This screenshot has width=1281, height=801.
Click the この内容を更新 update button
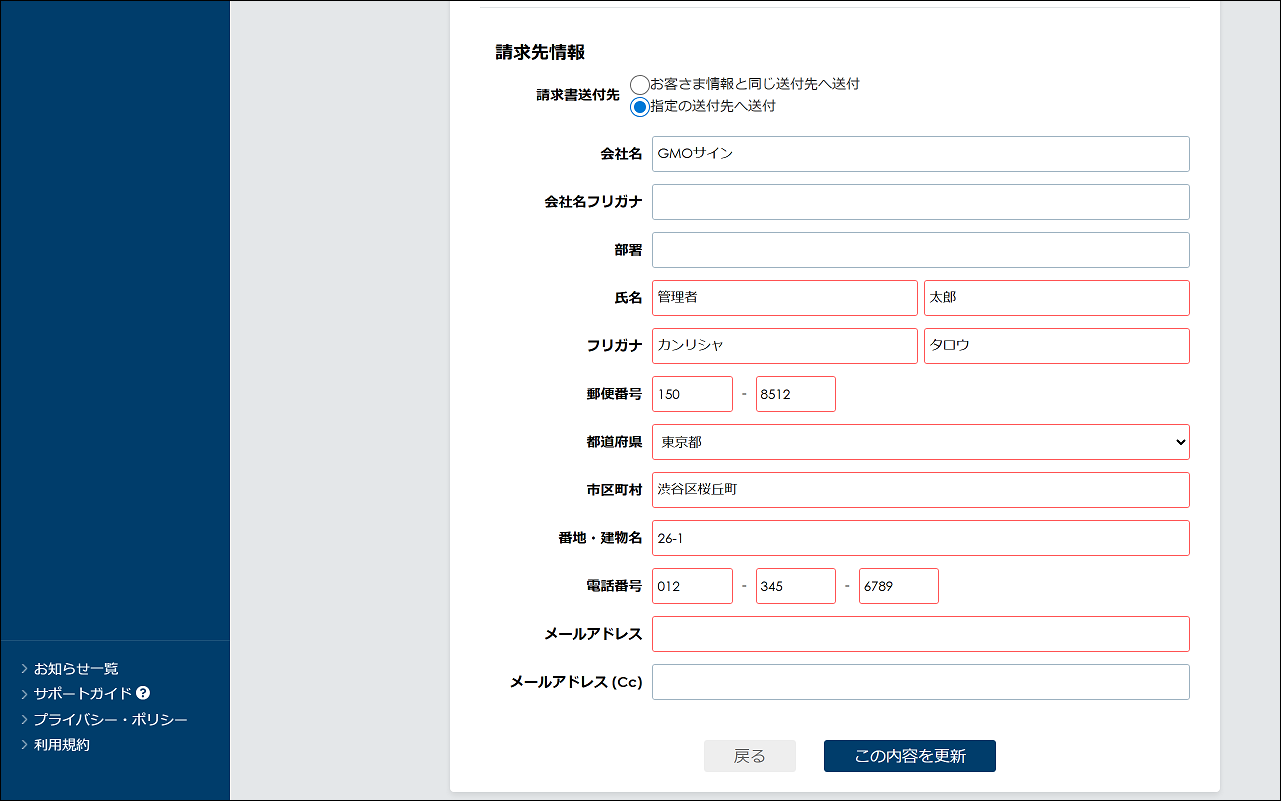(x=909, y=756)
